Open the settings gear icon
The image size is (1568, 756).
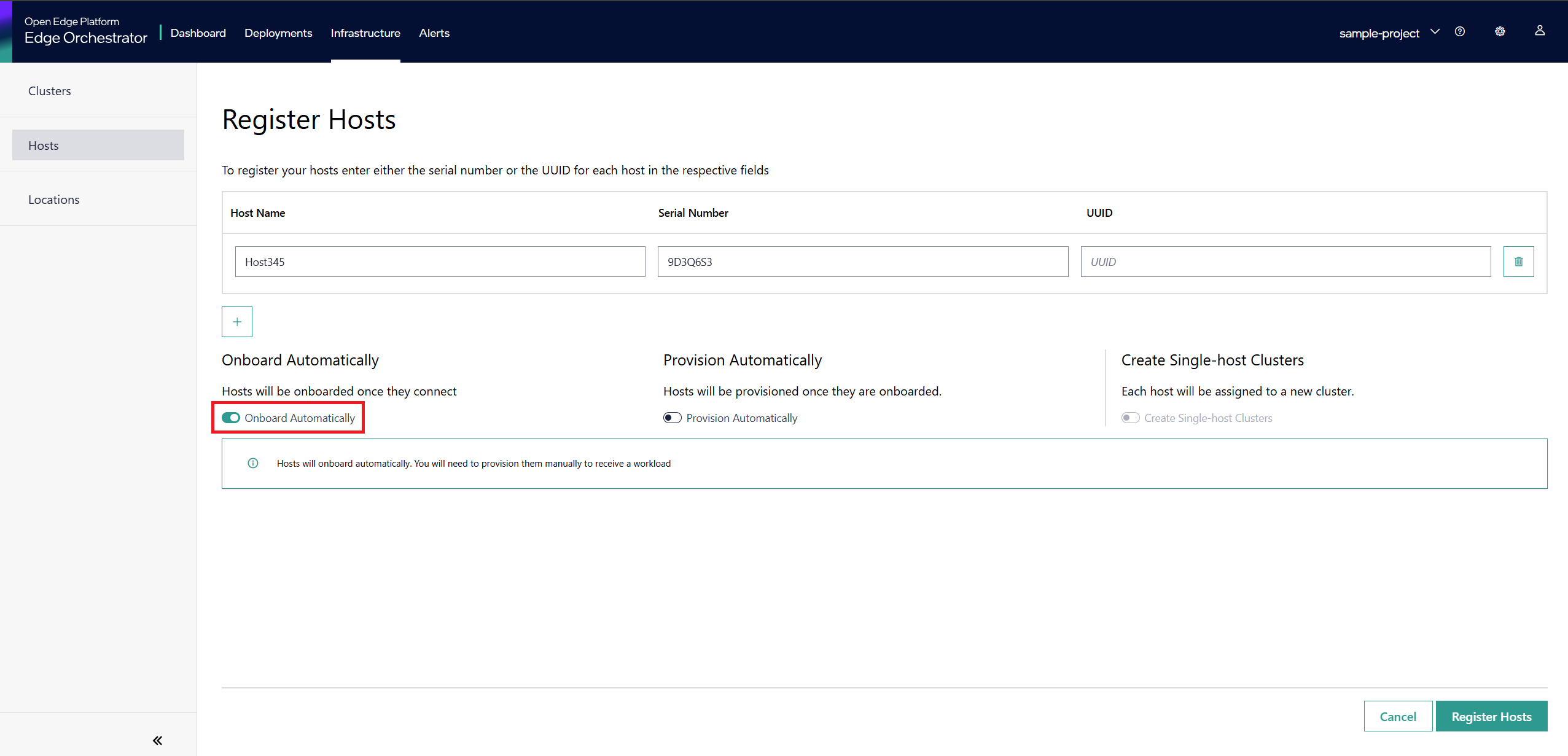(x=1500, y=32)
